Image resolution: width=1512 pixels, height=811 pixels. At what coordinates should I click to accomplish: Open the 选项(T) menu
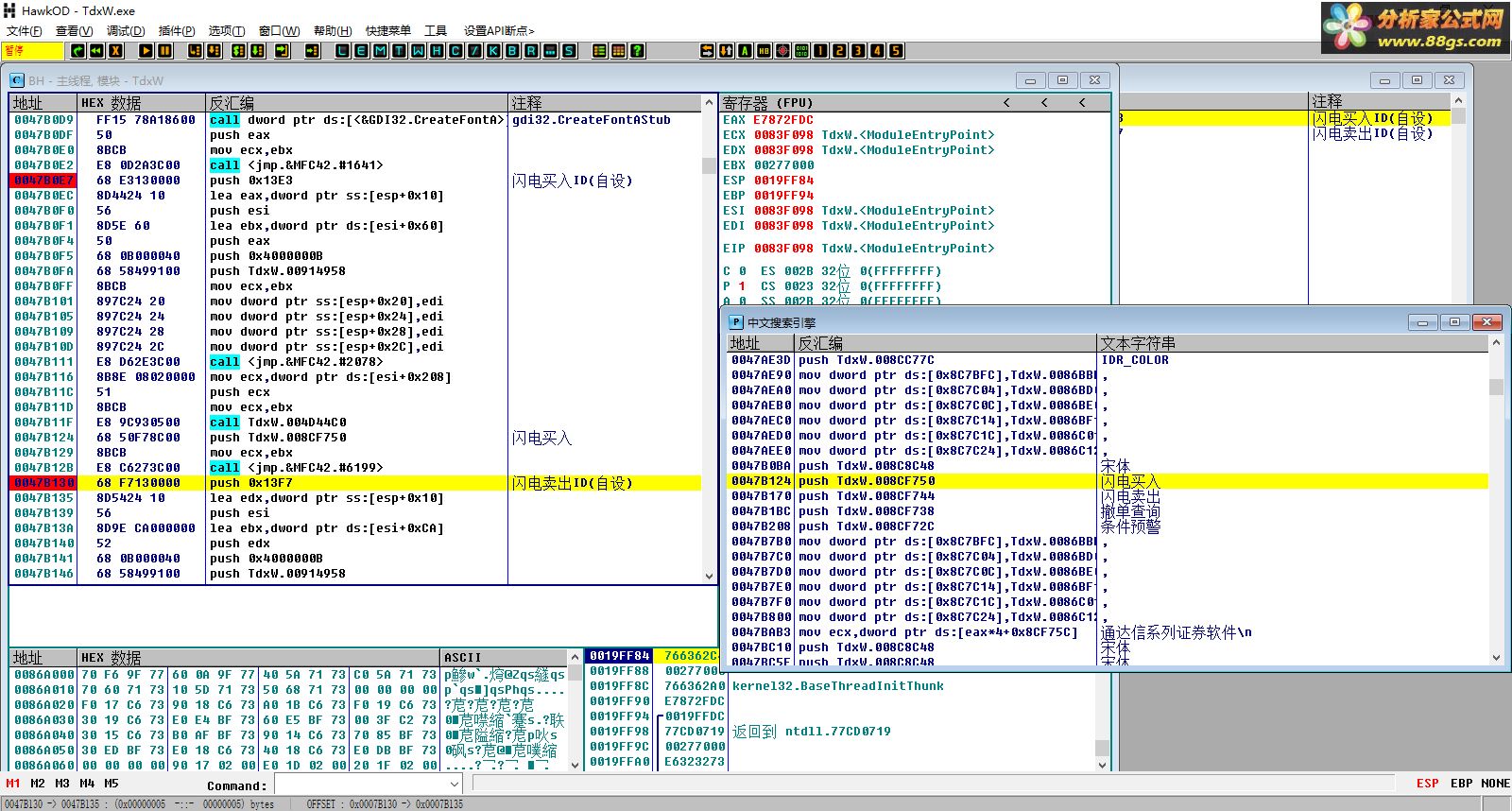[227, 30]
